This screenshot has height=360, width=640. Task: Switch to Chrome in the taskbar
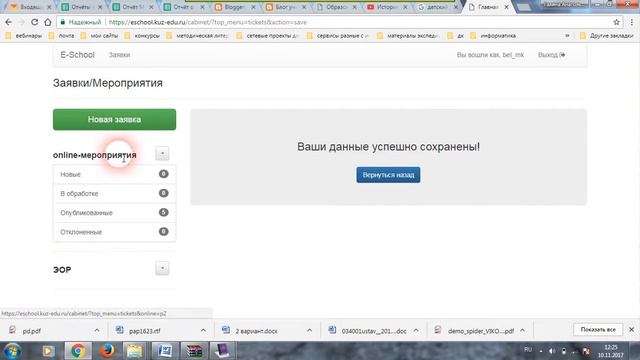(78, 351)
